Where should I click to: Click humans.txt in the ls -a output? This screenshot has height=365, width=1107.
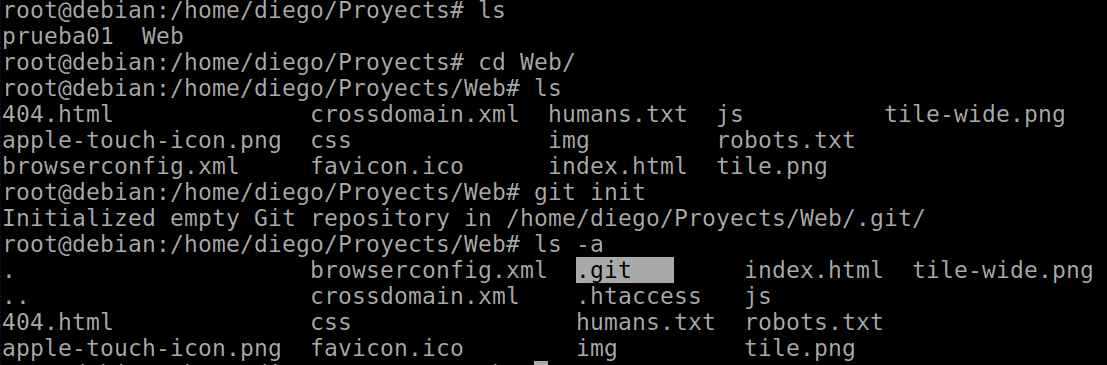pos(645,323)
